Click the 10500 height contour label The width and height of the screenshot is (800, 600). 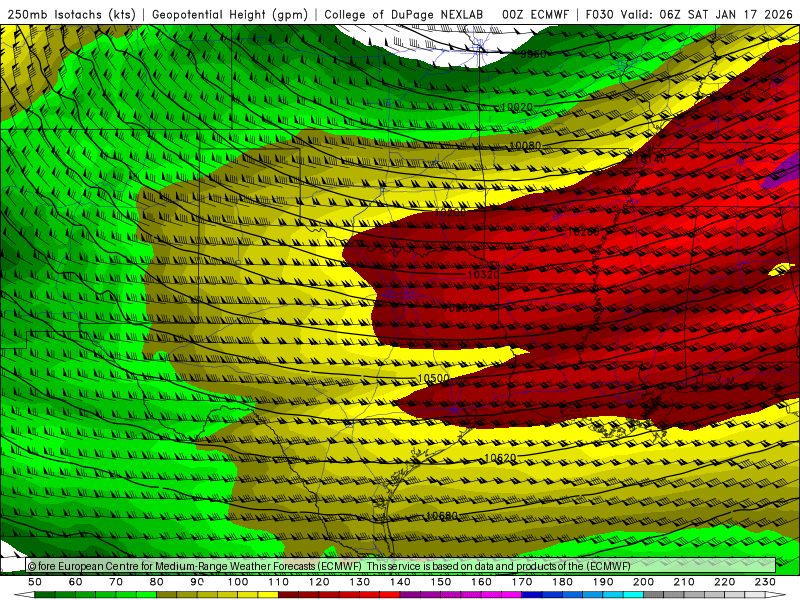click(x=433, y=379)
